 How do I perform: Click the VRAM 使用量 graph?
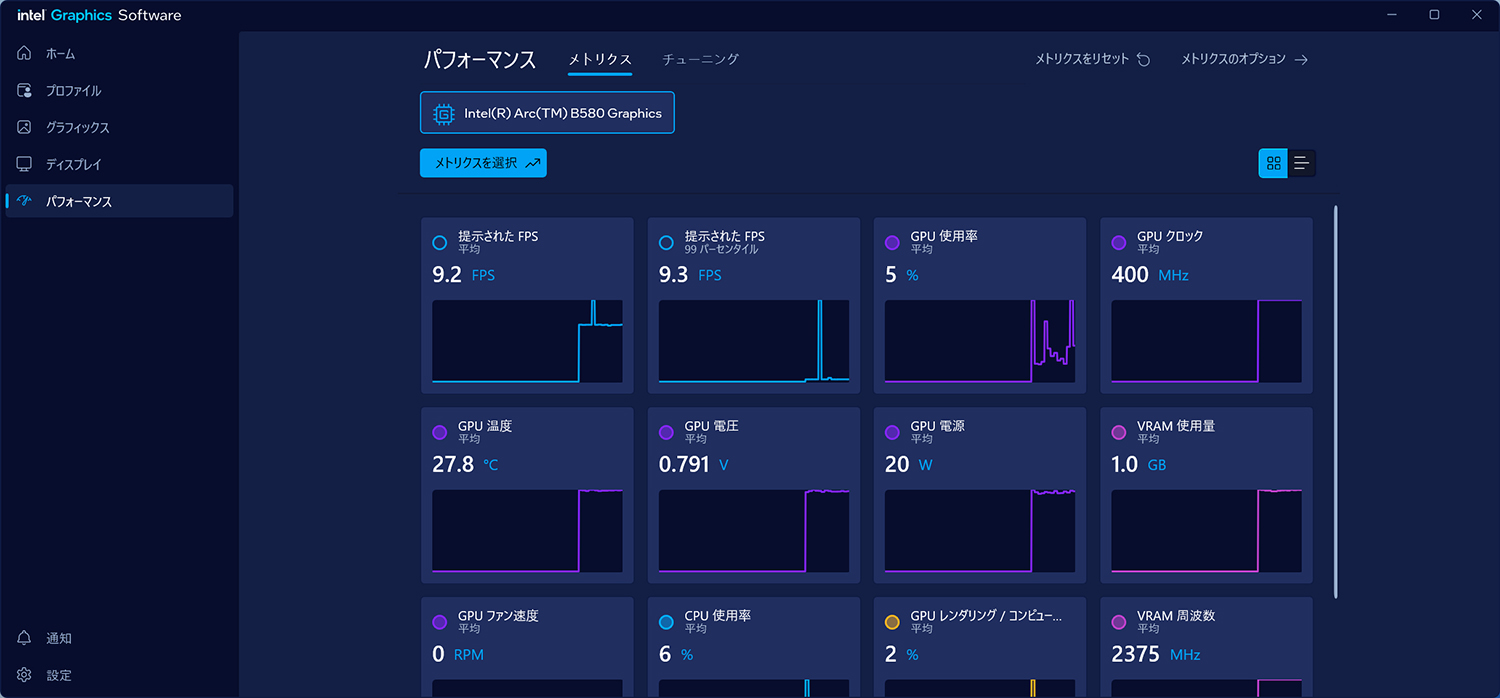1206,531
